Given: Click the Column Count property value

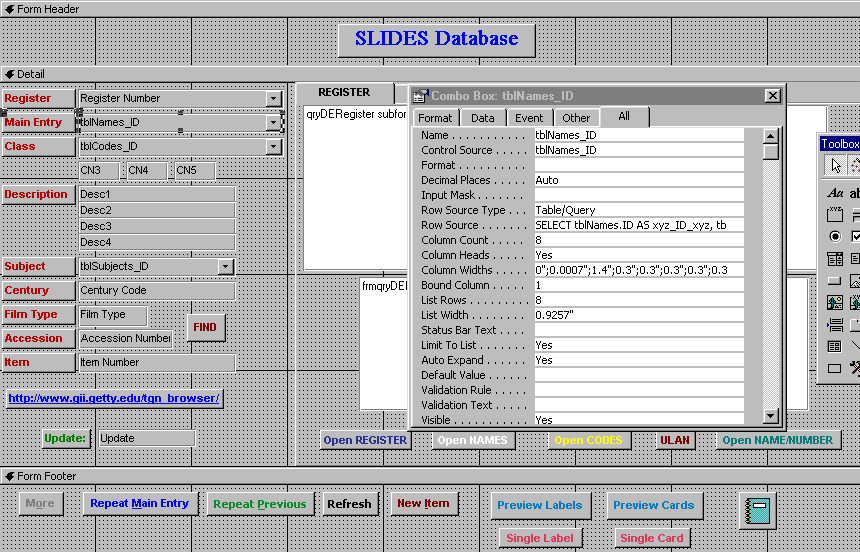Looking at the screenshot, I should (x=639, y=240).
